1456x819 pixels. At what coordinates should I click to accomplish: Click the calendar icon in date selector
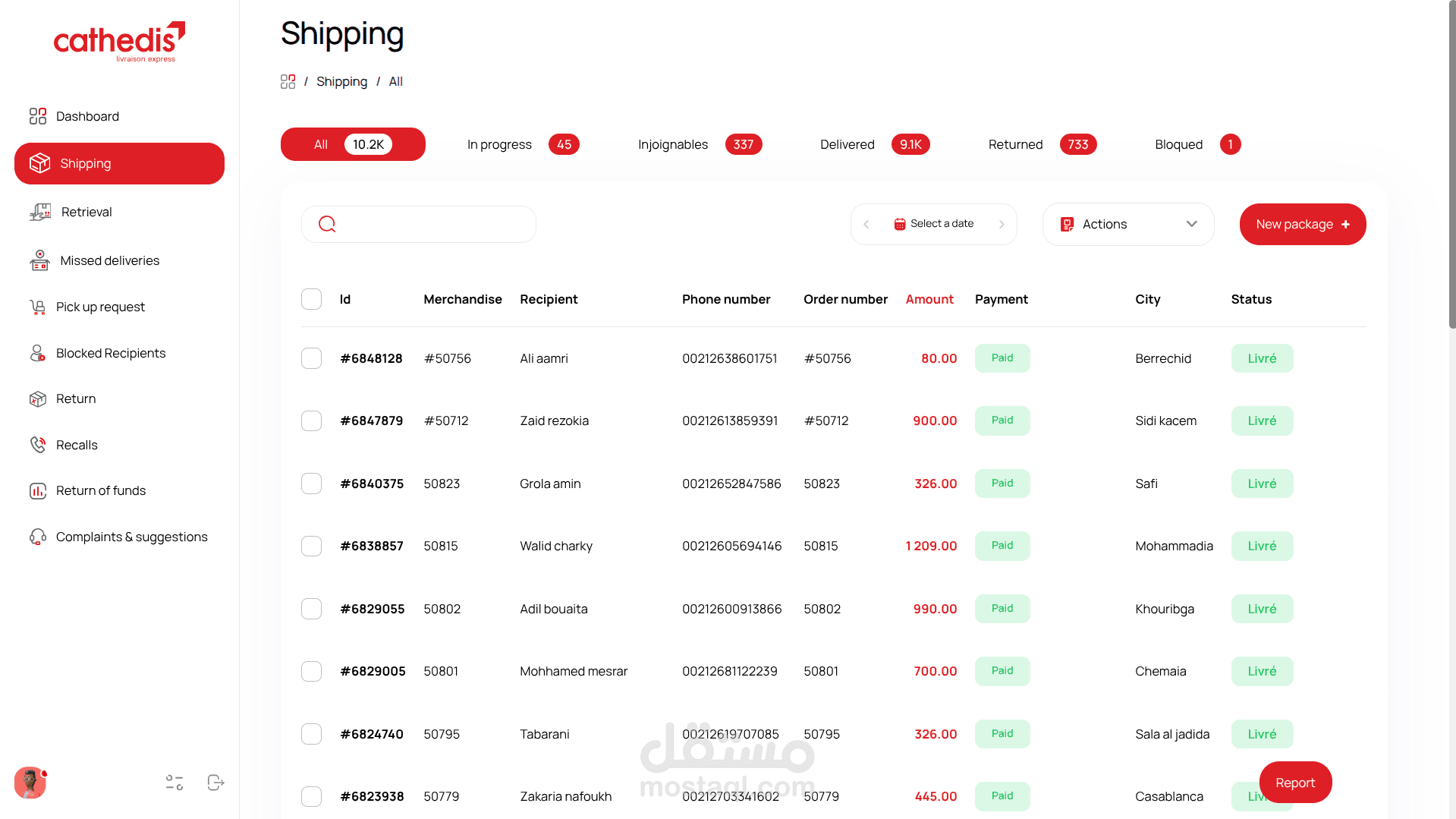coord(900,224)
